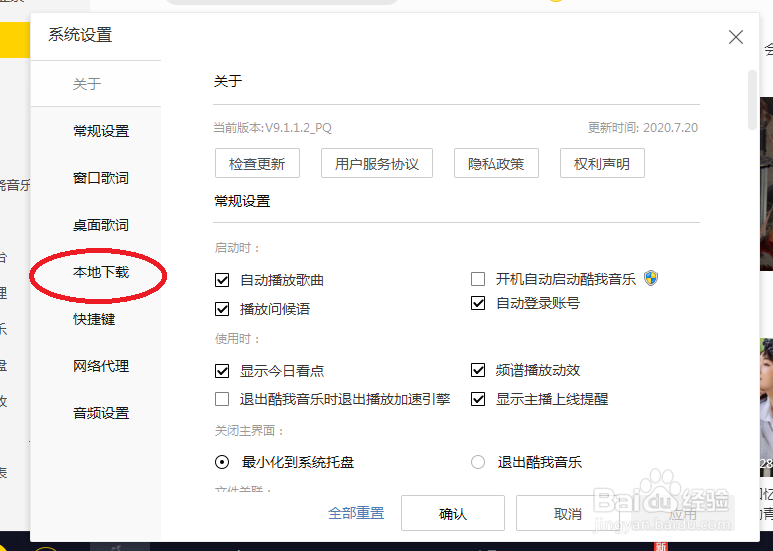
Task: Click the 关于 heading in content pane
Action: 228,81
